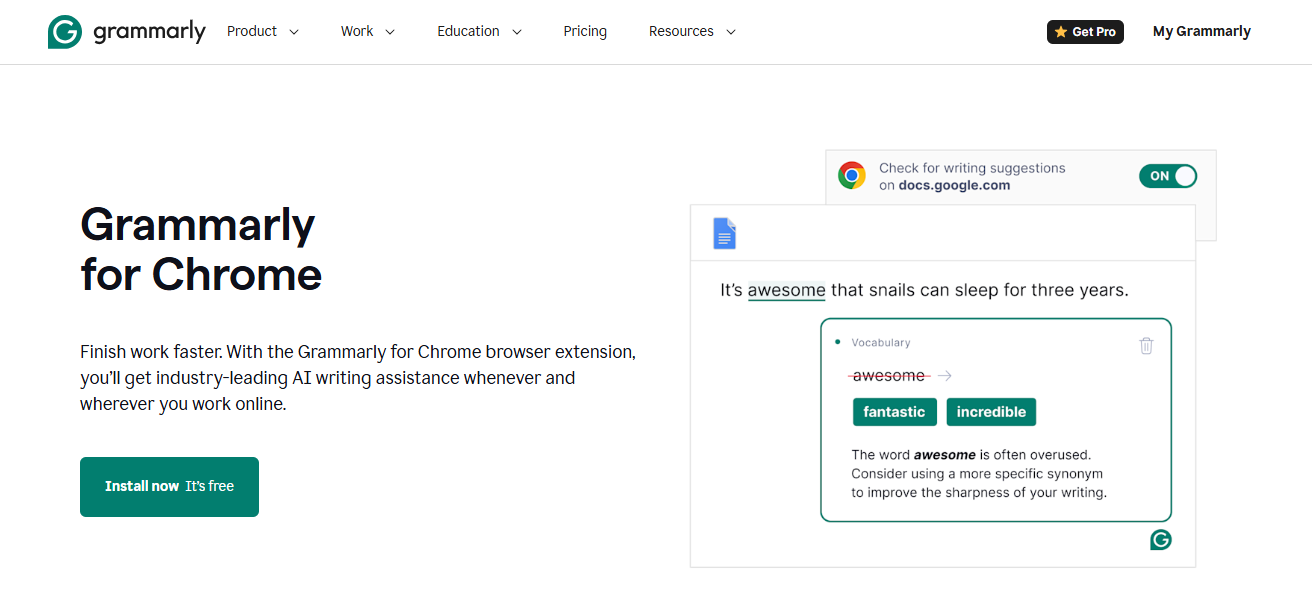This screenshot has width=1312, height=600.
Task: Turn off the ON writing suggestions switch
Action: (1168, 176)
